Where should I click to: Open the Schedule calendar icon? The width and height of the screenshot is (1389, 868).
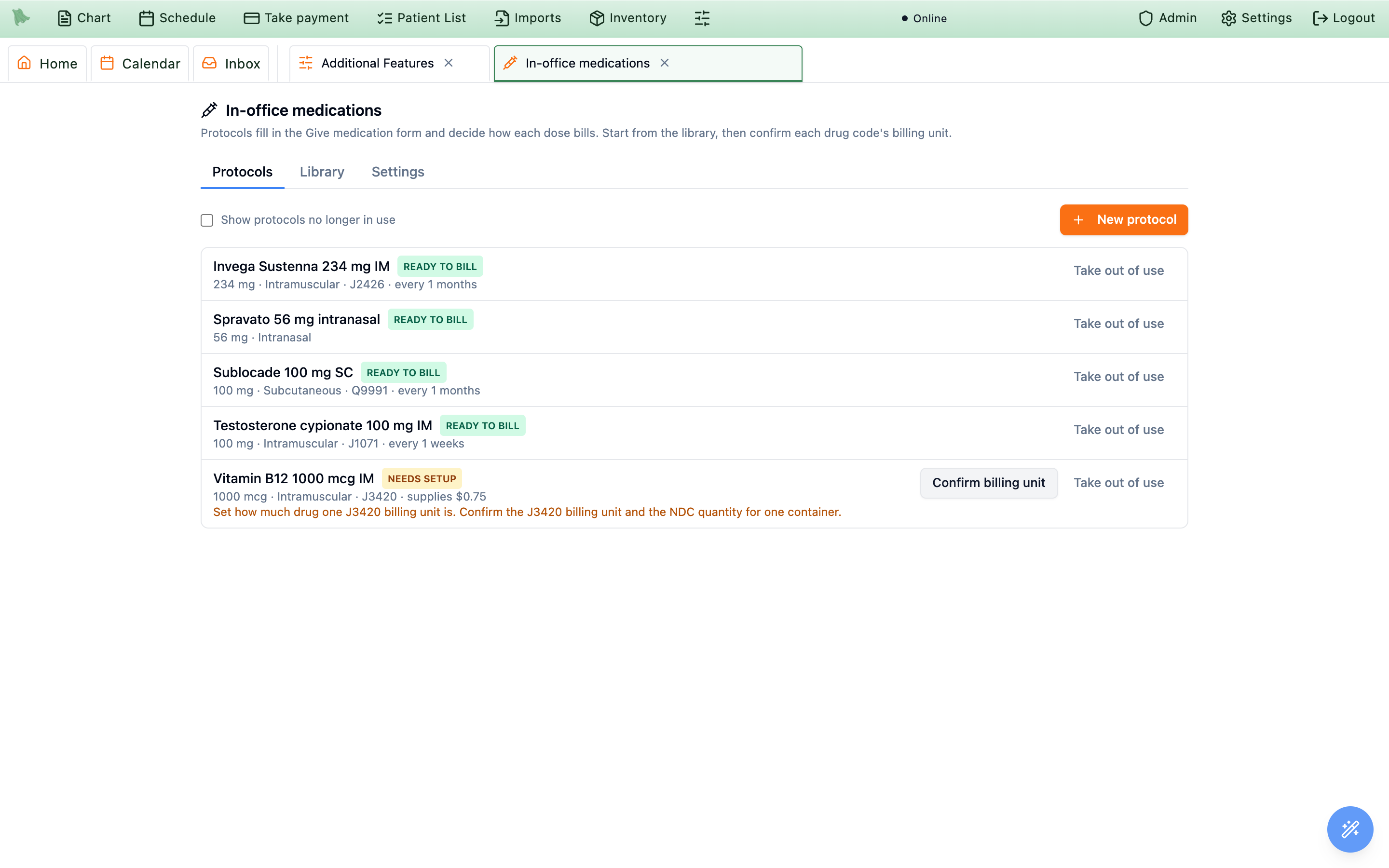coord(146,18)
